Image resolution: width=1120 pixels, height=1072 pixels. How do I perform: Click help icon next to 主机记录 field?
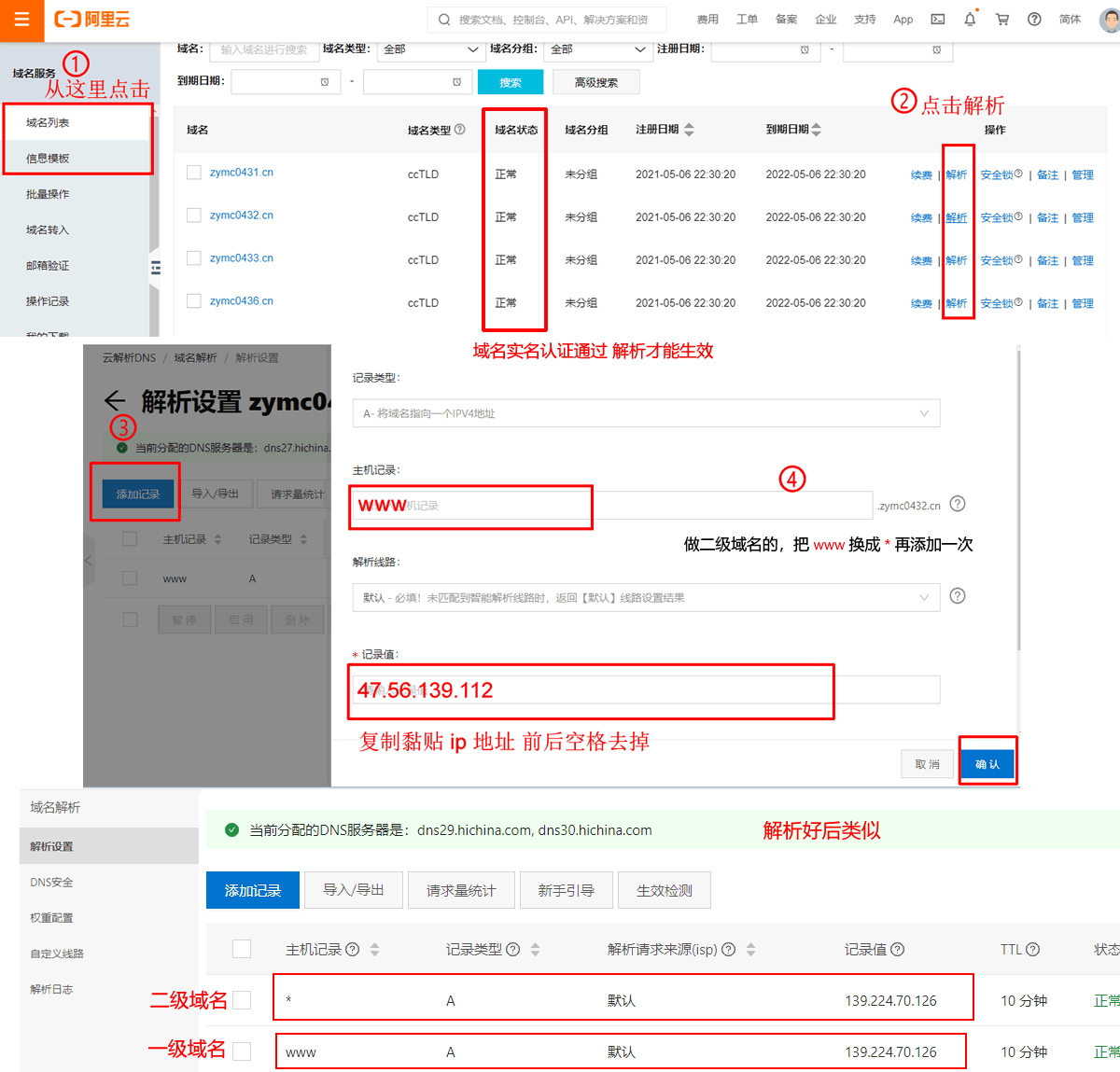point(958,504)
